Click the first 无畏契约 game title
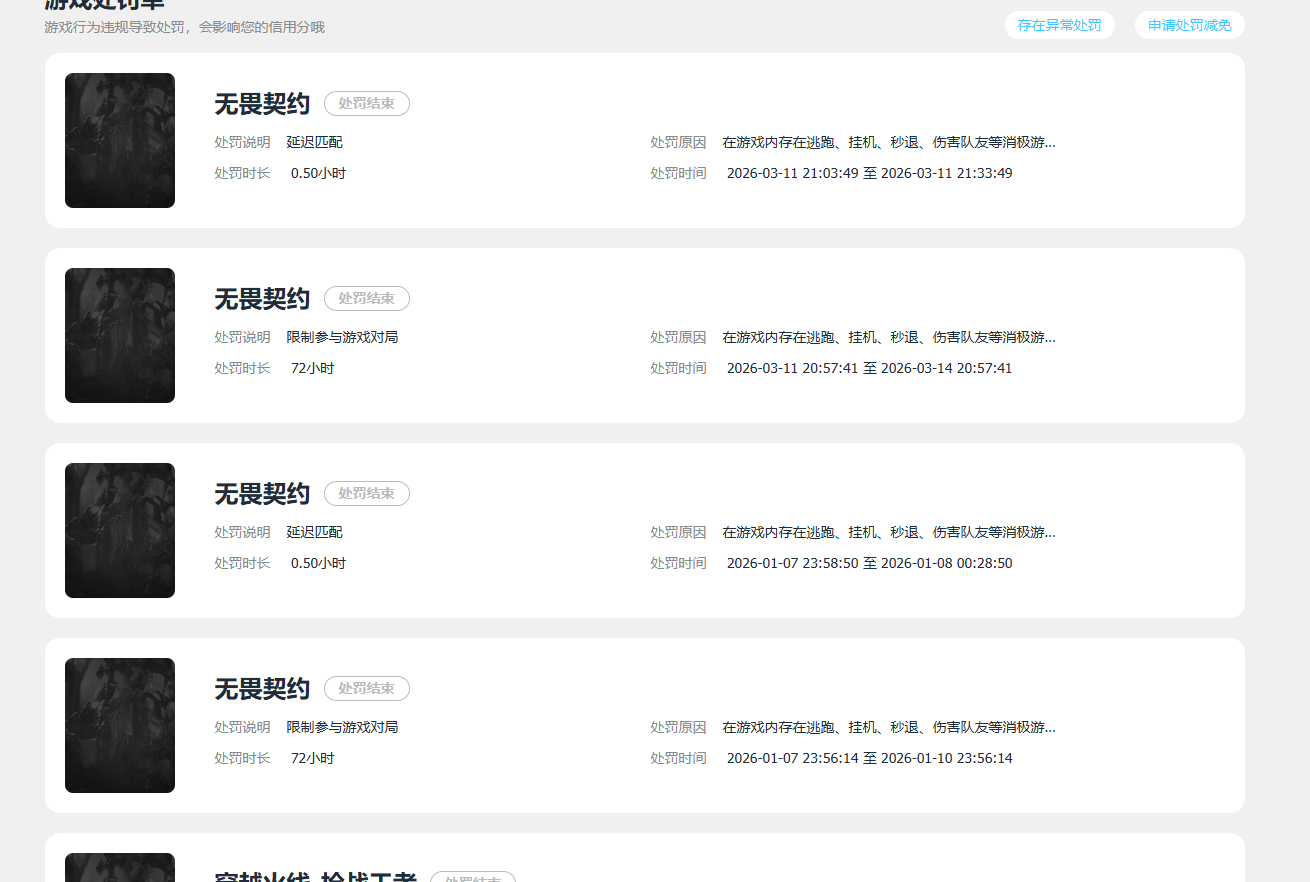The width and height of the screenshot is (1310, 882). [x=261, y=103]
